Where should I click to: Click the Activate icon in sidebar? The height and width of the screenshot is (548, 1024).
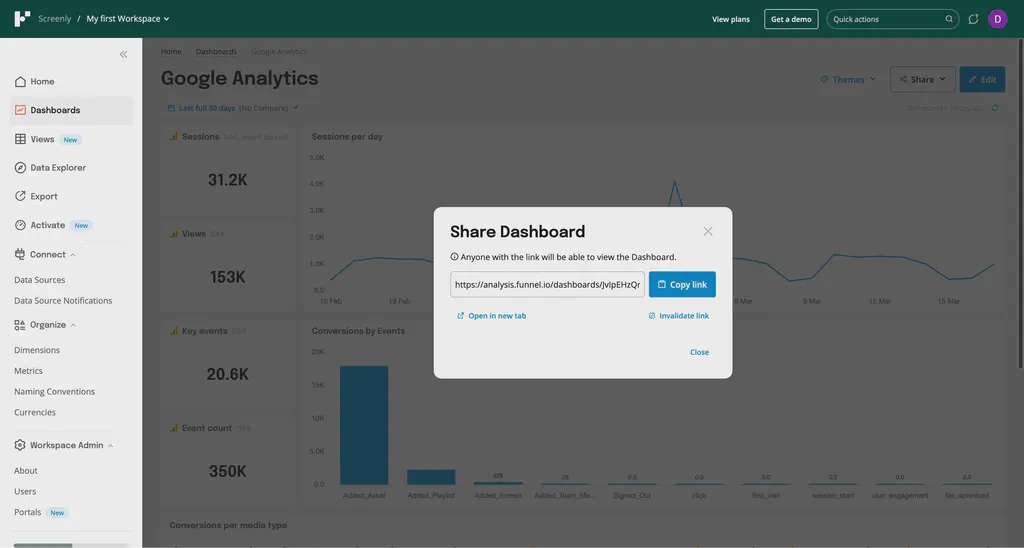click(20, 225)
